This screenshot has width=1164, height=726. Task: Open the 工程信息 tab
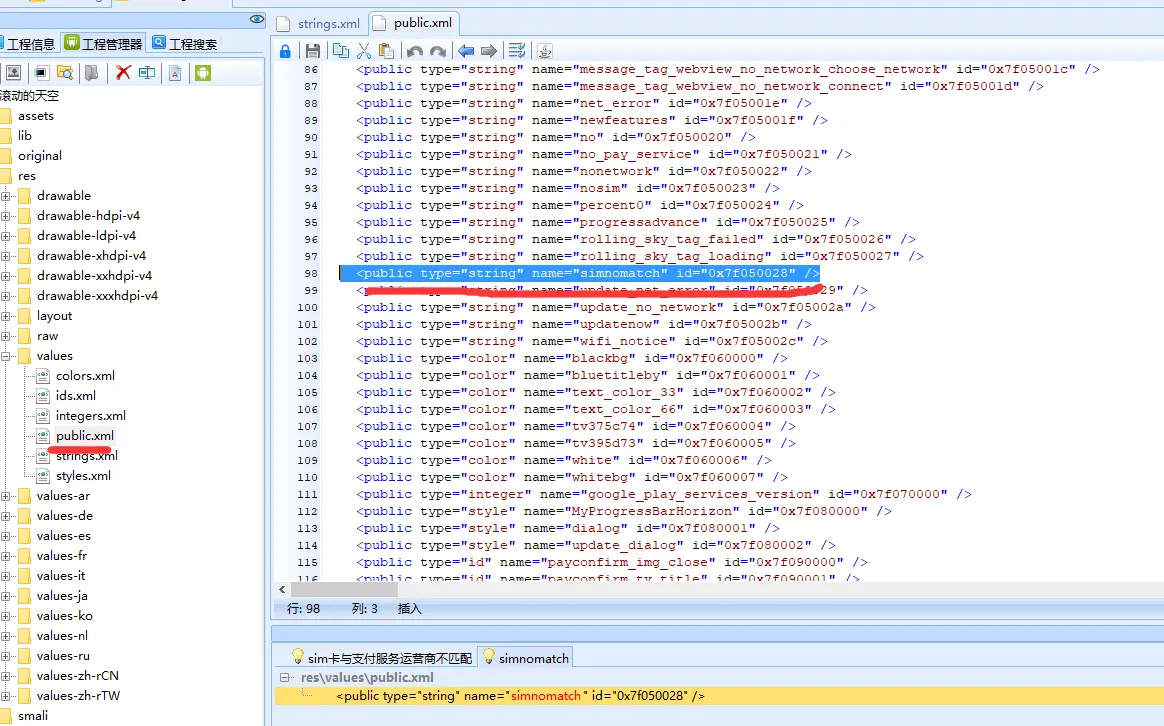[x=27, y=44]
